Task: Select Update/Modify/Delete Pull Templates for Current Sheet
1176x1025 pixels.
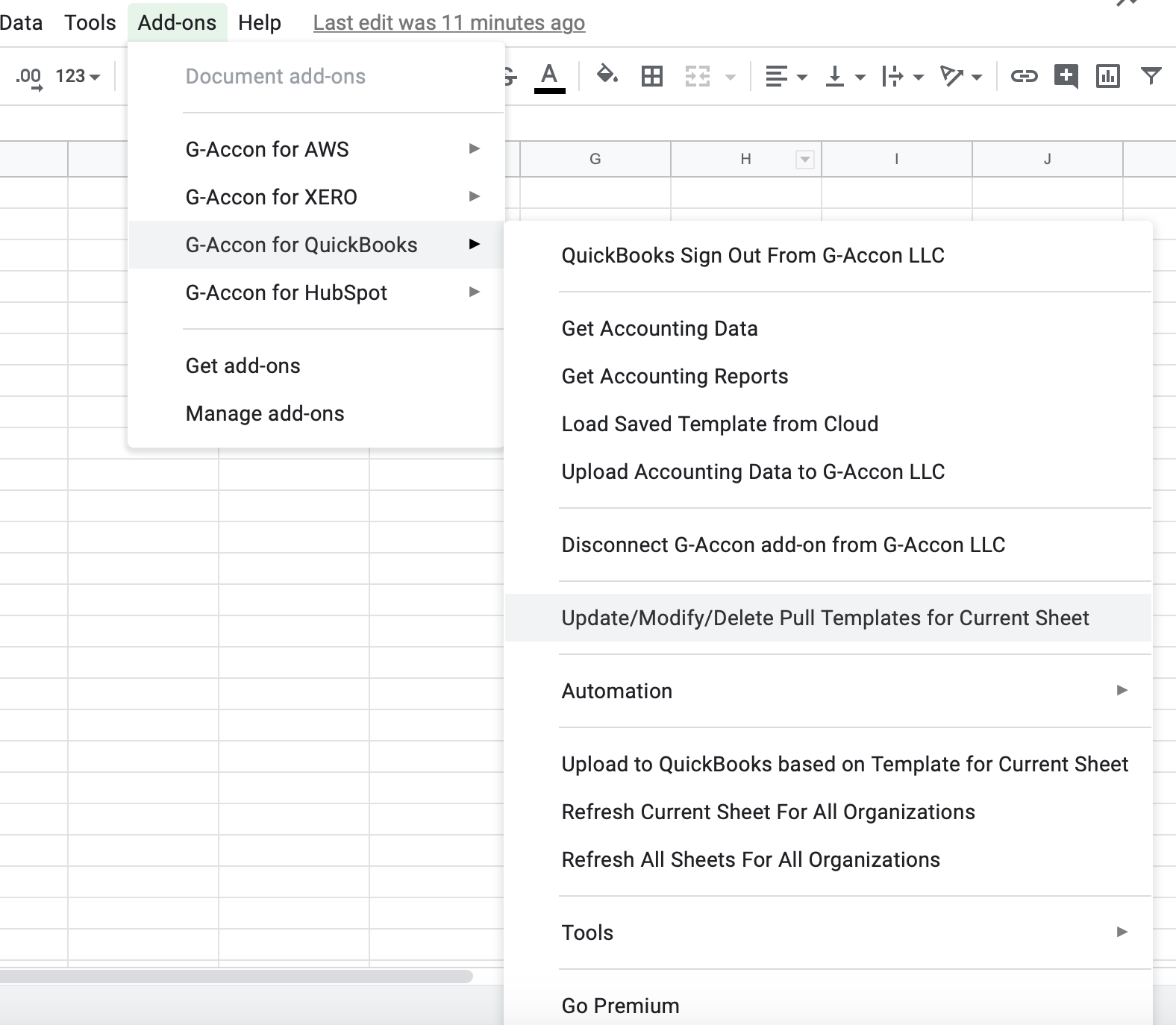Action: tap(828, 618)
